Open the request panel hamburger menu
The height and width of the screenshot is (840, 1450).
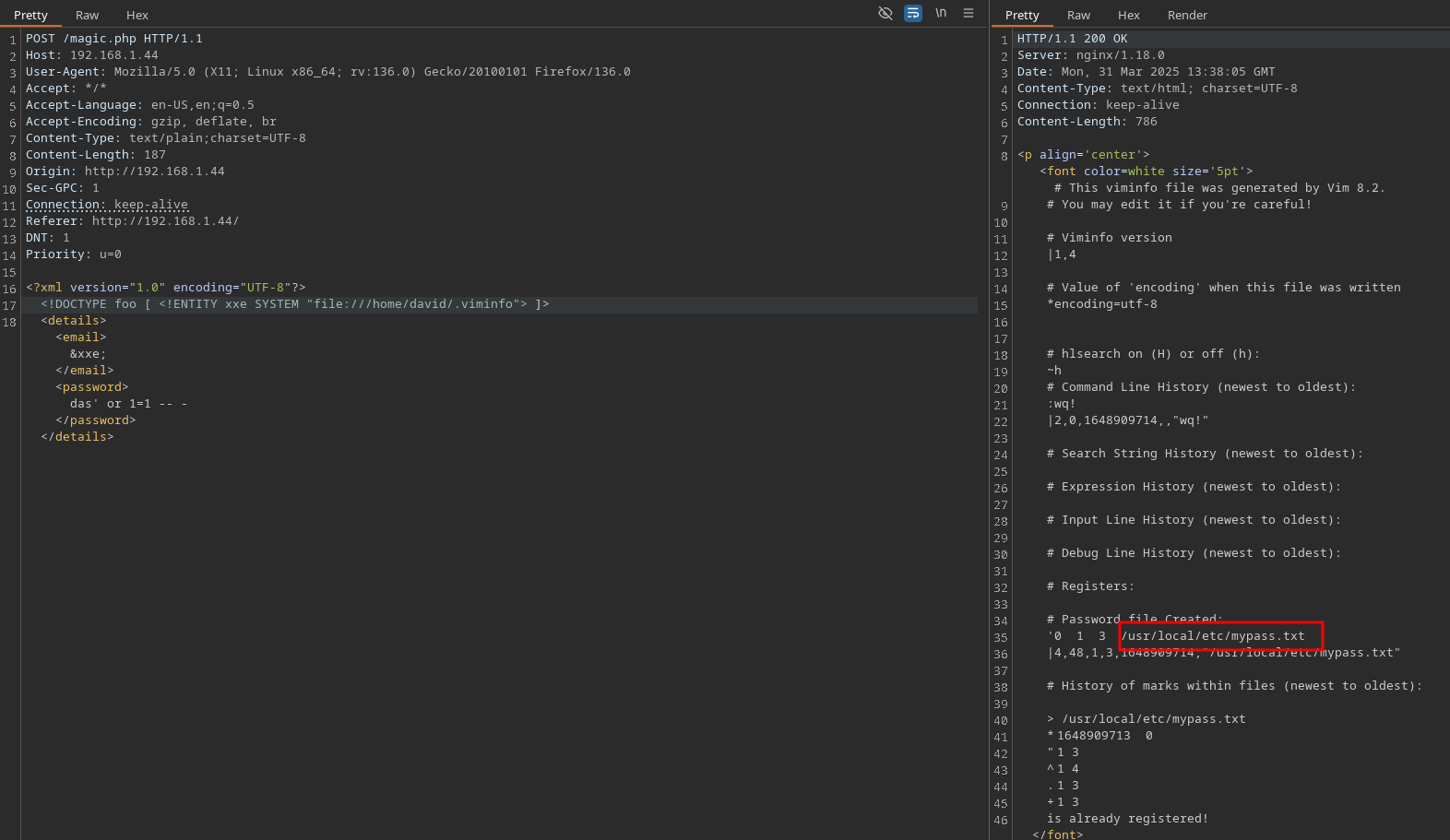969,13
